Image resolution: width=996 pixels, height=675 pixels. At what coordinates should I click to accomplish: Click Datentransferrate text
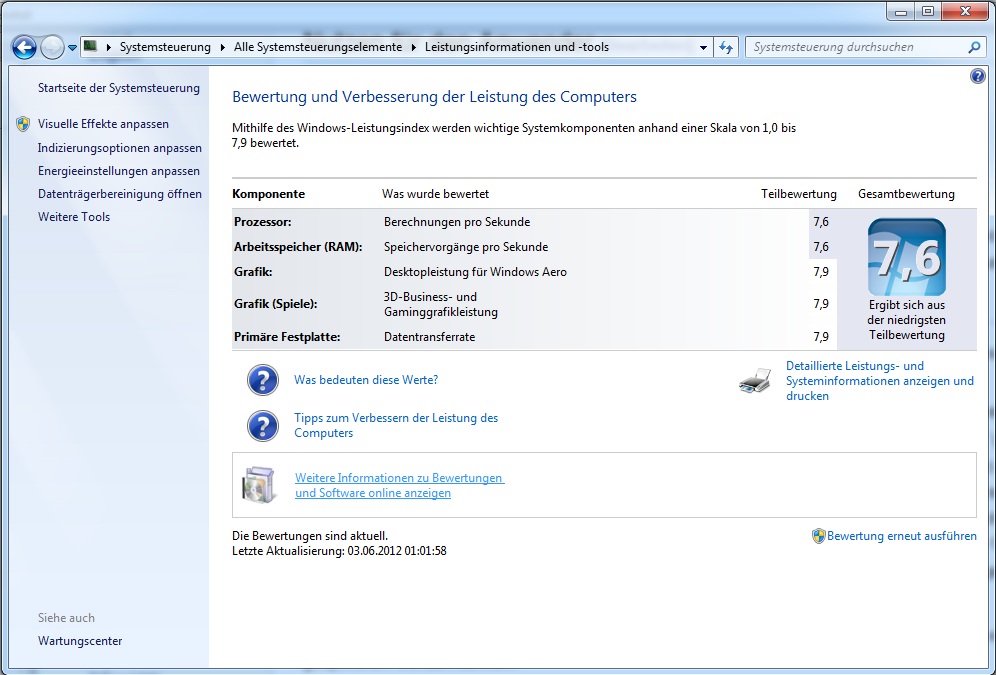coord(429,337)
